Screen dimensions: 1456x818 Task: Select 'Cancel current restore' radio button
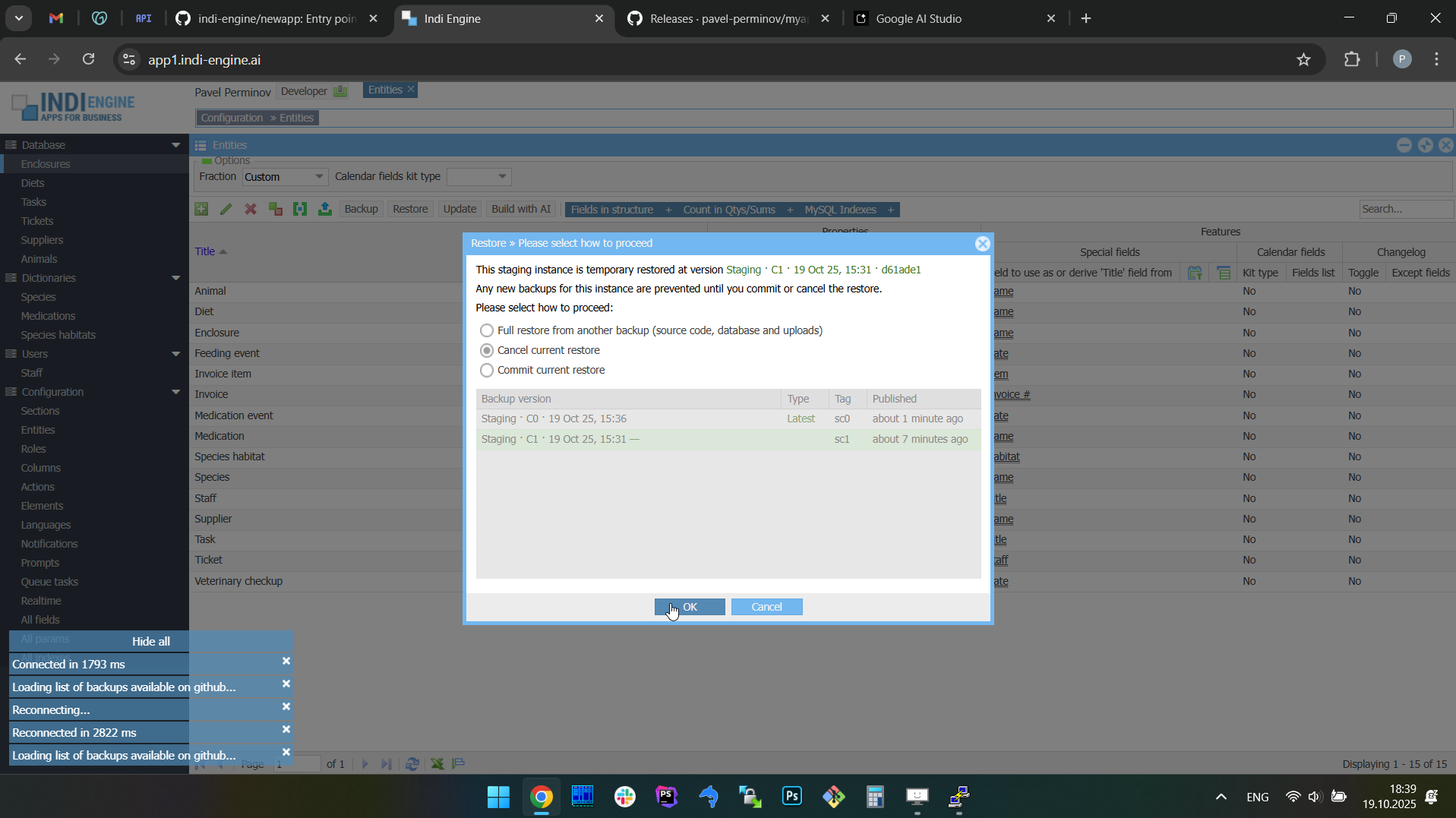(487, 351)
